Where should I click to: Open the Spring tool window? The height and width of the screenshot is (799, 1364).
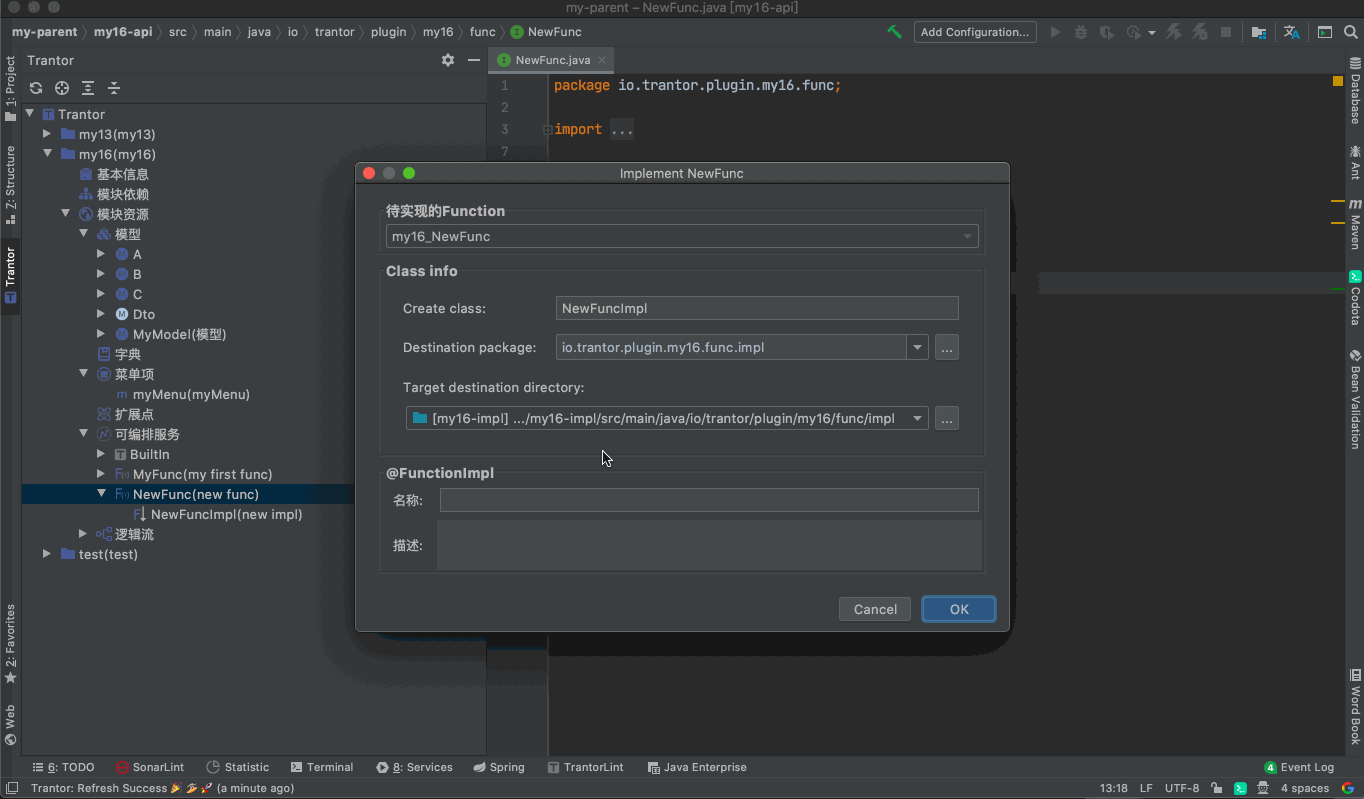coord(499,767)
